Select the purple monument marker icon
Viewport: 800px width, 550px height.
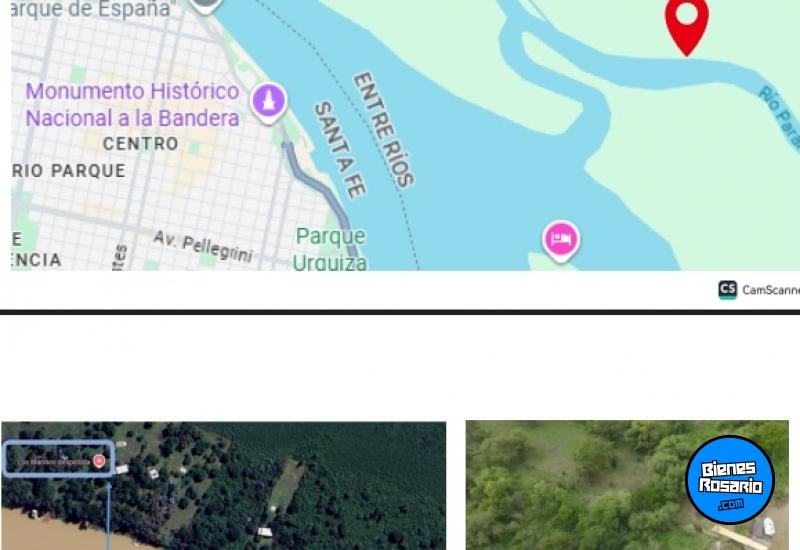[x=268, y=102]
